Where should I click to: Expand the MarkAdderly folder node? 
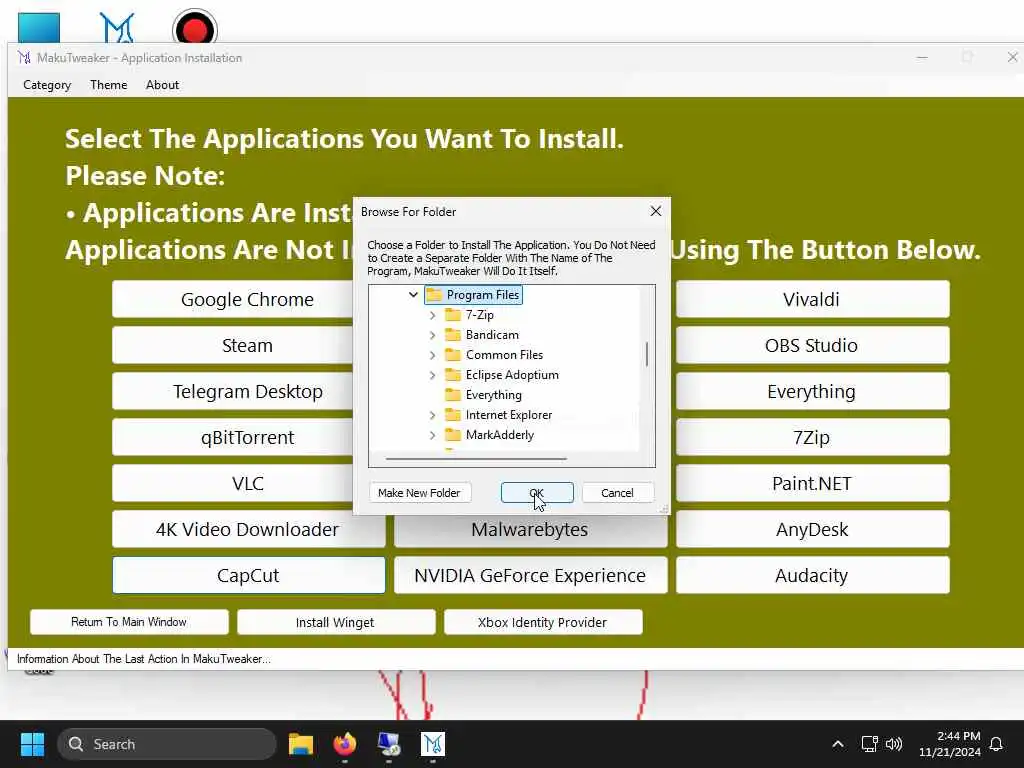(432, 435)
